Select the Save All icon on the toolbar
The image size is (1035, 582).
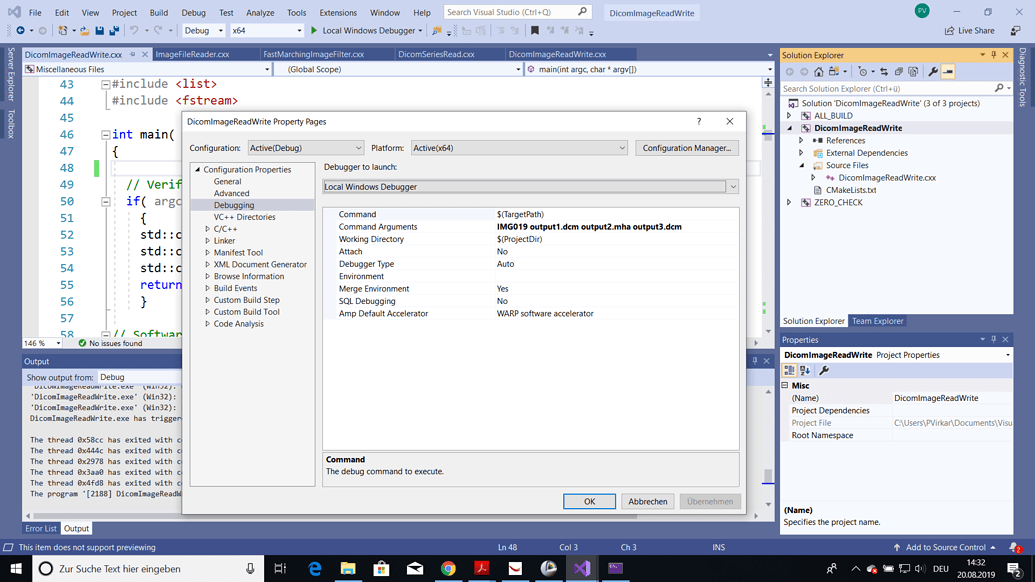(x=113, y=31)
